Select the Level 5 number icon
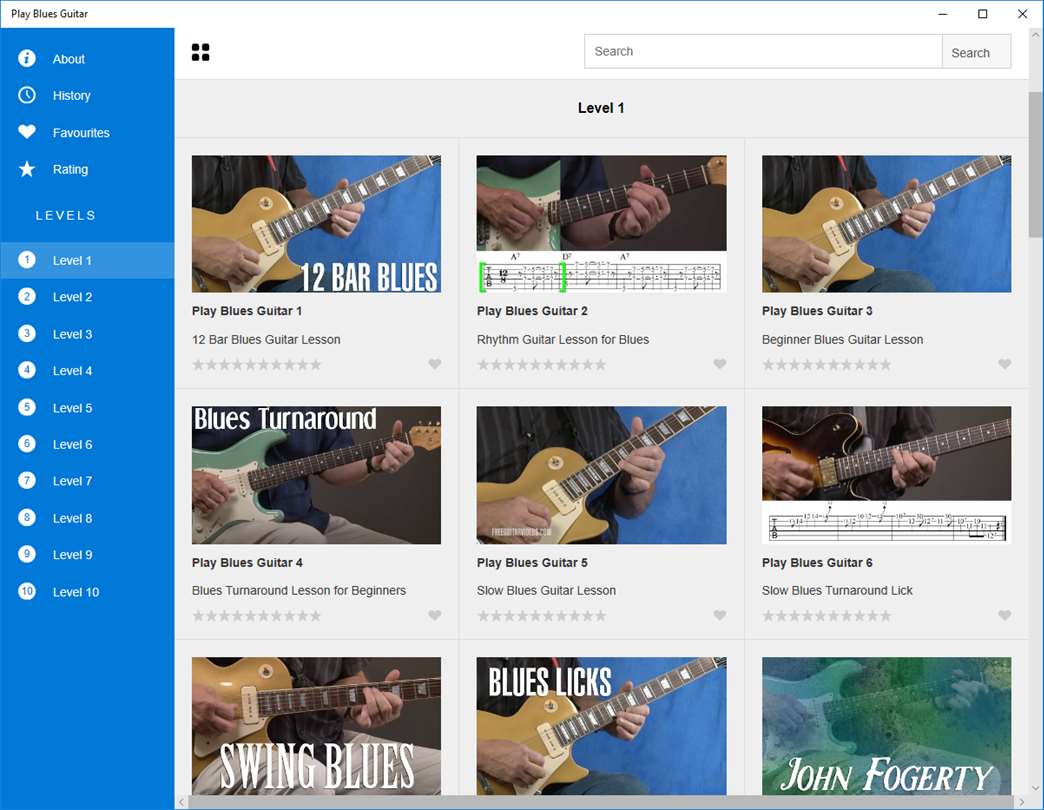 [x=27, y=407]
